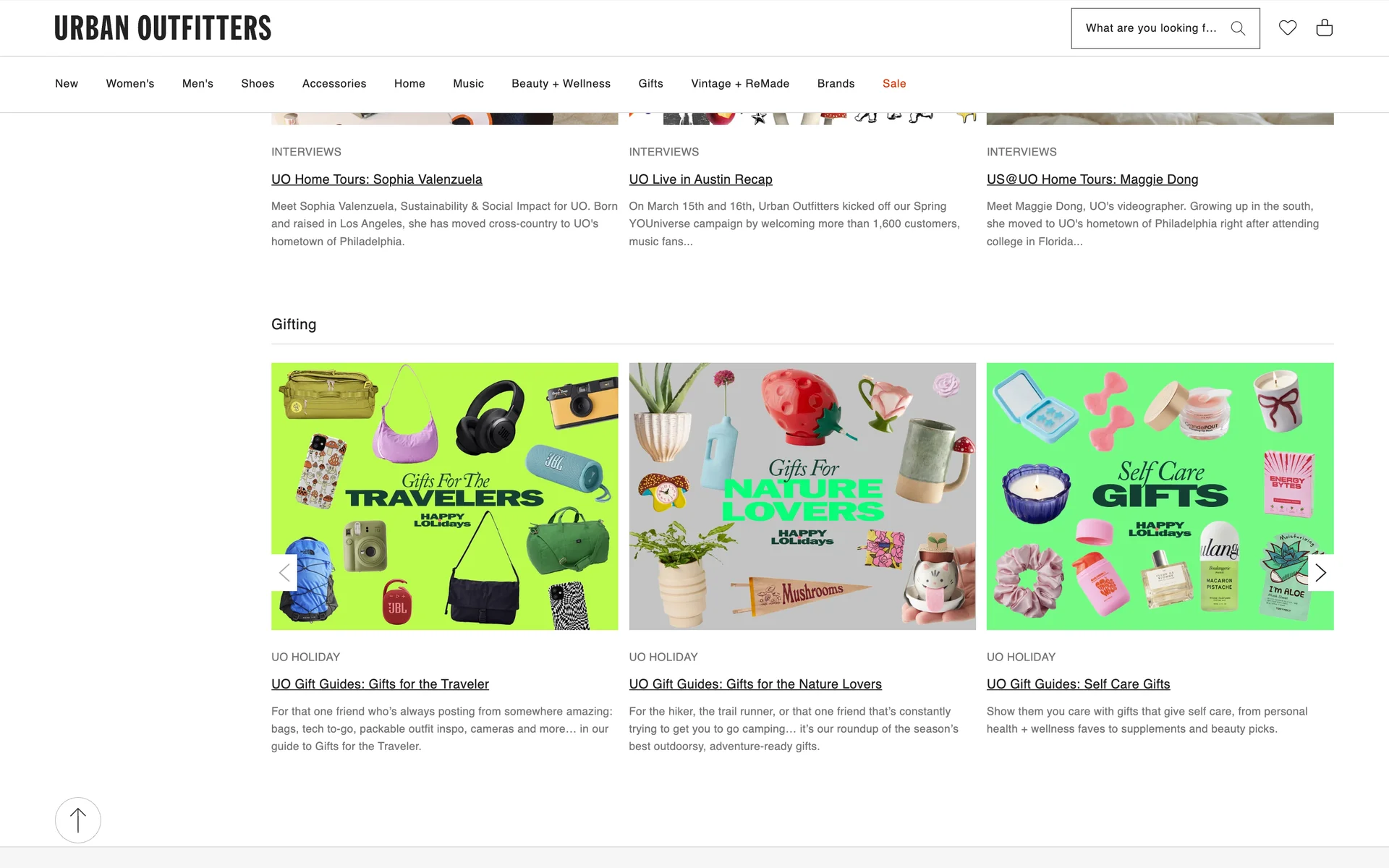1389x868 pixels.
Task: Open US@UO Home Tours: Maggie Dong link
Action: [x=1092, y=179]
